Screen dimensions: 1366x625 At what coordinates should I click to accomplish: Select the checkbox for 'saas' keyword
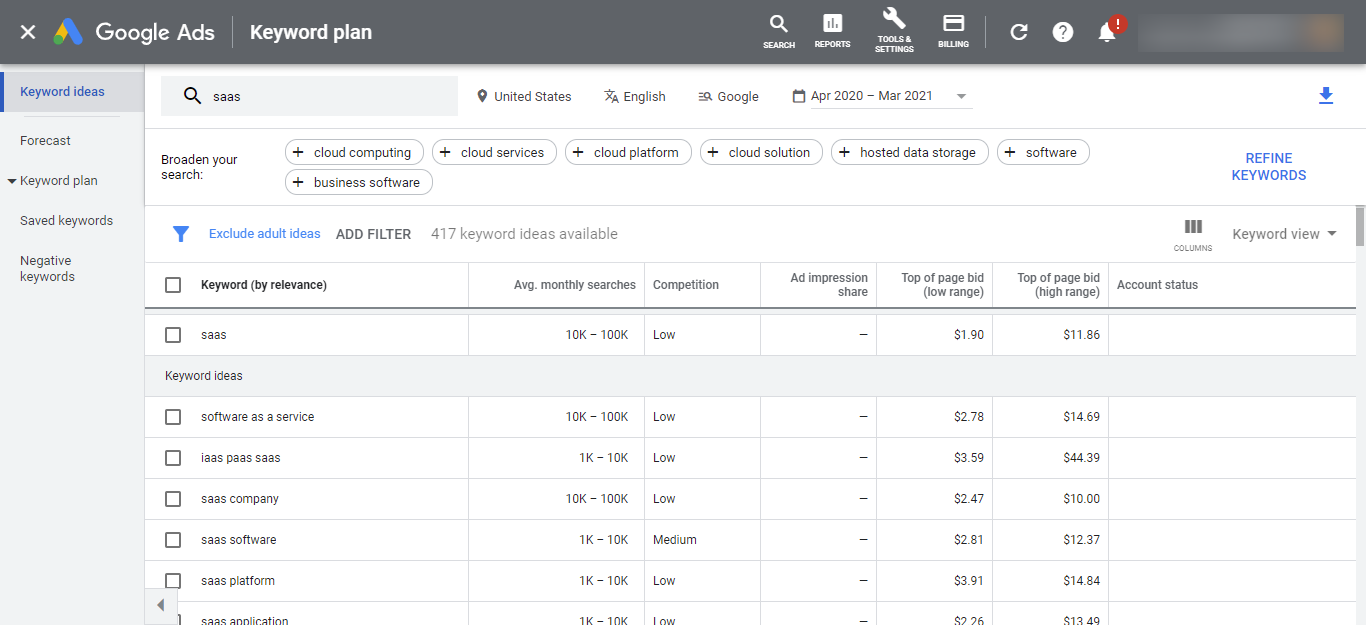click(x=173, y=335)
